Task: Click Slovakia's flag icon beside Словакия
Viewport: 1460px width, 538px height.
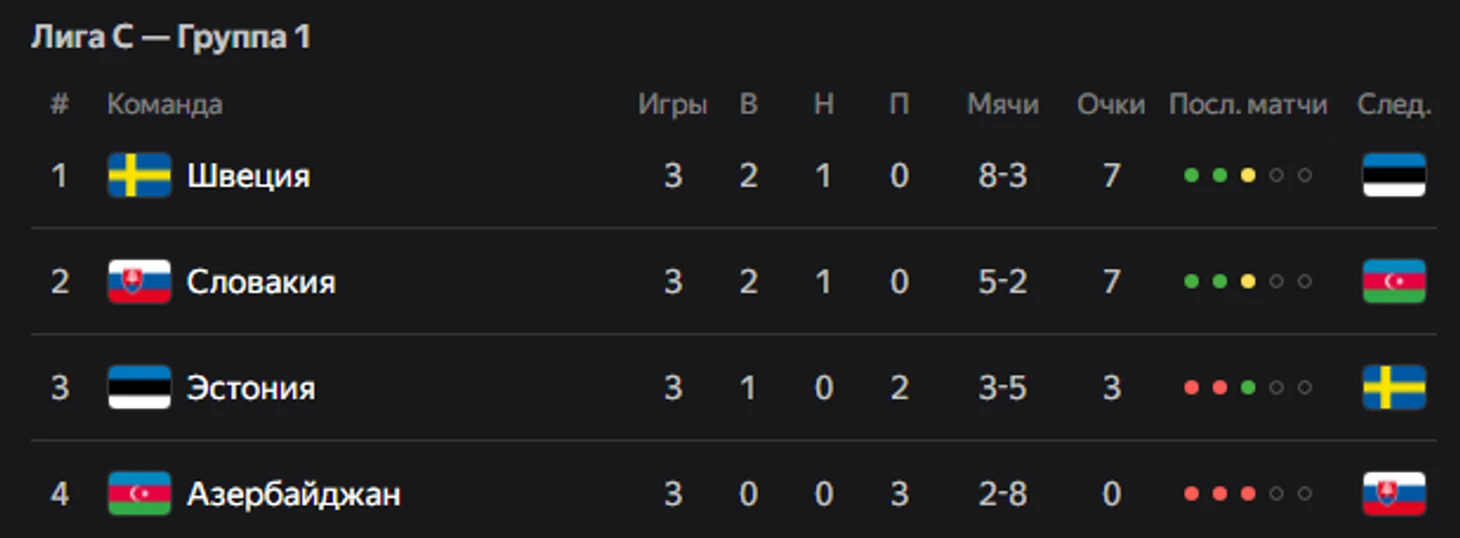Action: point(139,282)
